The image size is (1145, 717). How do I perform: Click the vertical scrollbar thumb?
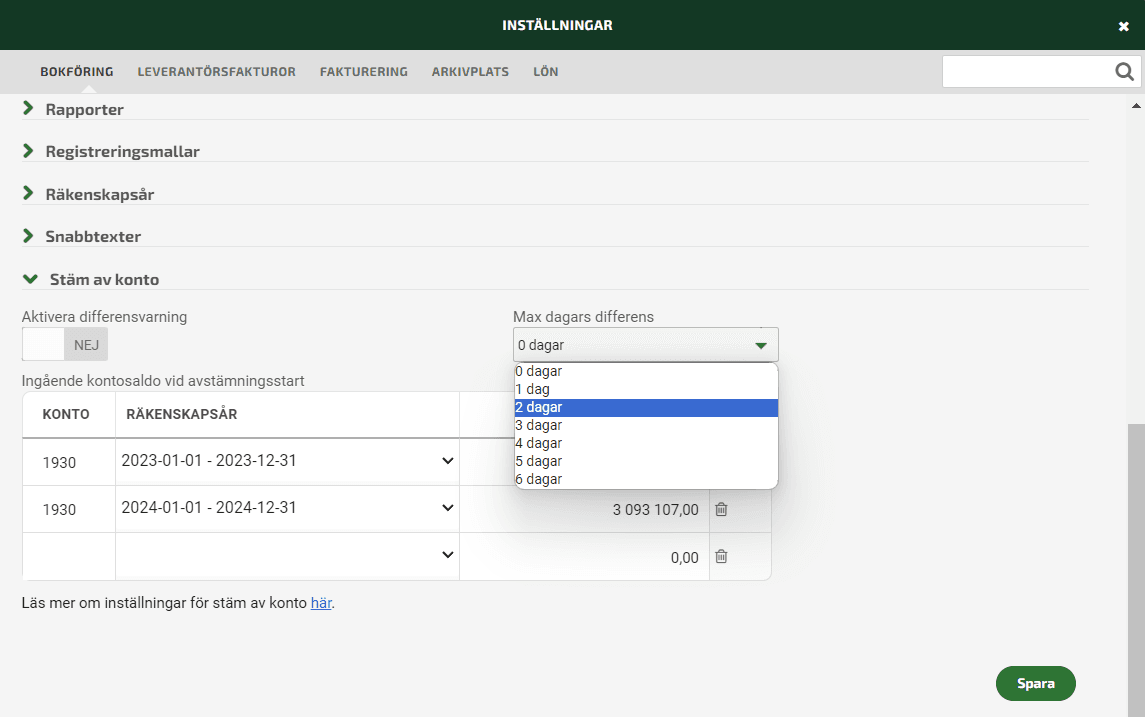(1136, 570)
